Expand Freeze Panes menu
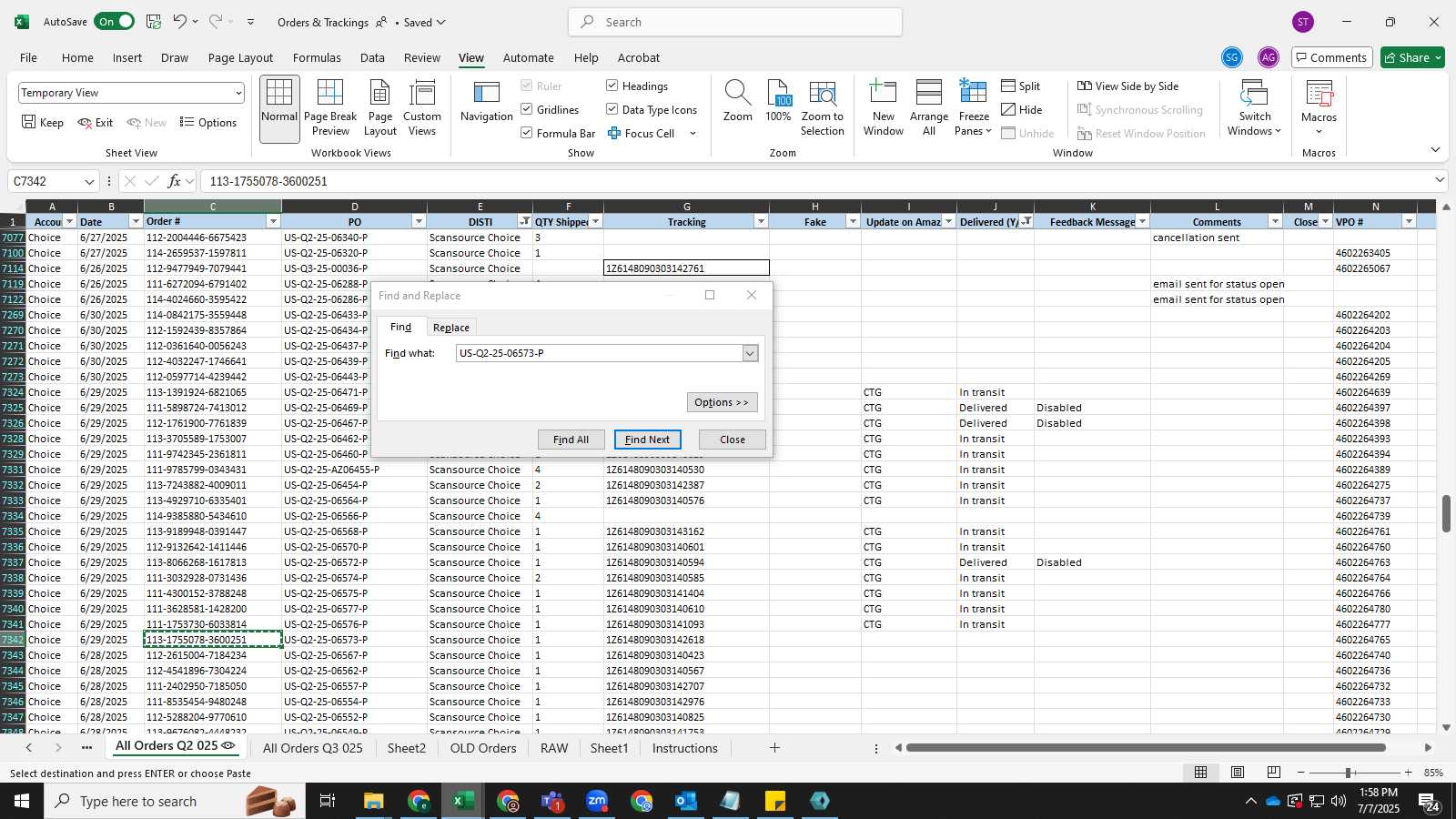The image size is (1456, 819). [x=974, y=124]
